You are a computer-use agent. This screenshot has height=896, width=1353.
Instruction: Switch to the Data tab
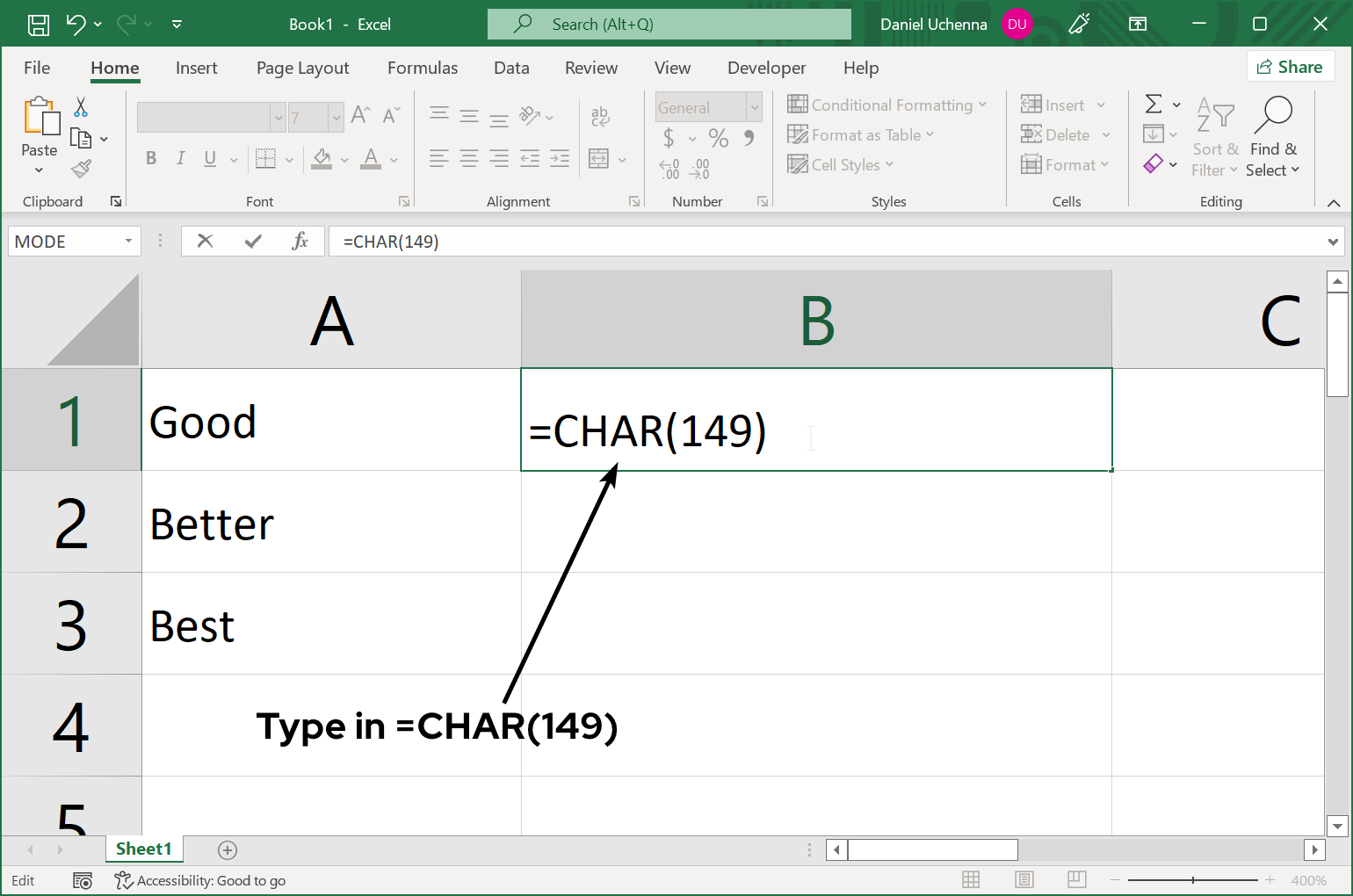pos(511,69)
